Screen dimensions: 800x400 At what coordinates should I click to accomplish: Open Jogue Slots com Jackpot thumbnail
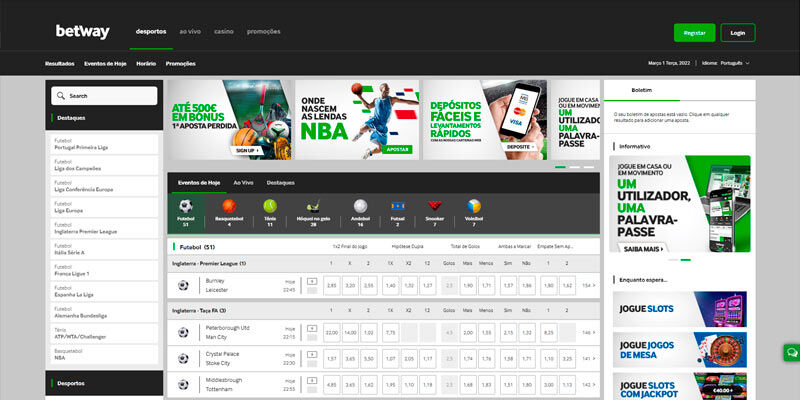click(680, 386)
